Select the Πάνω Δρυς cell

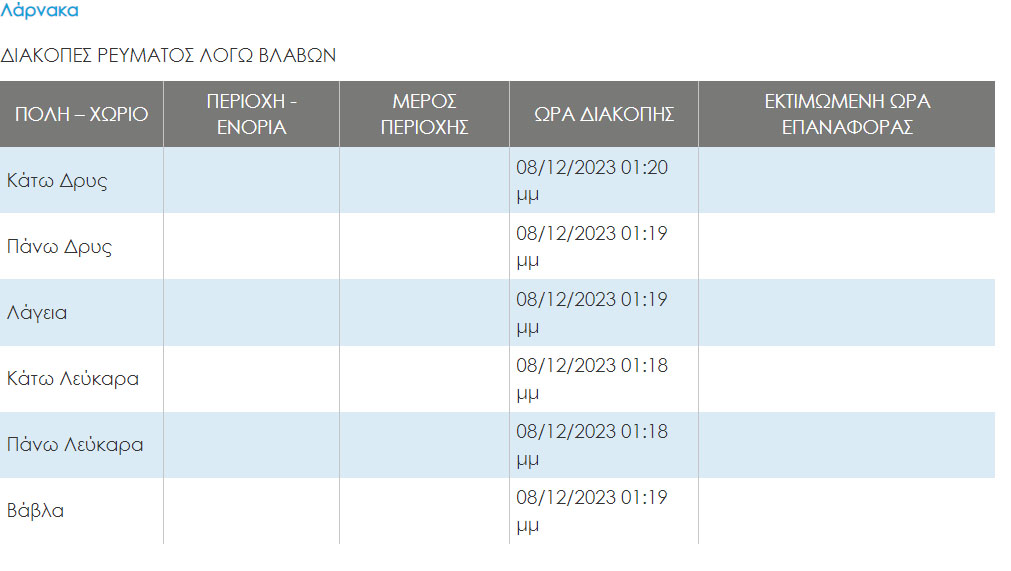pyautogui.click(x=82, y=246)
